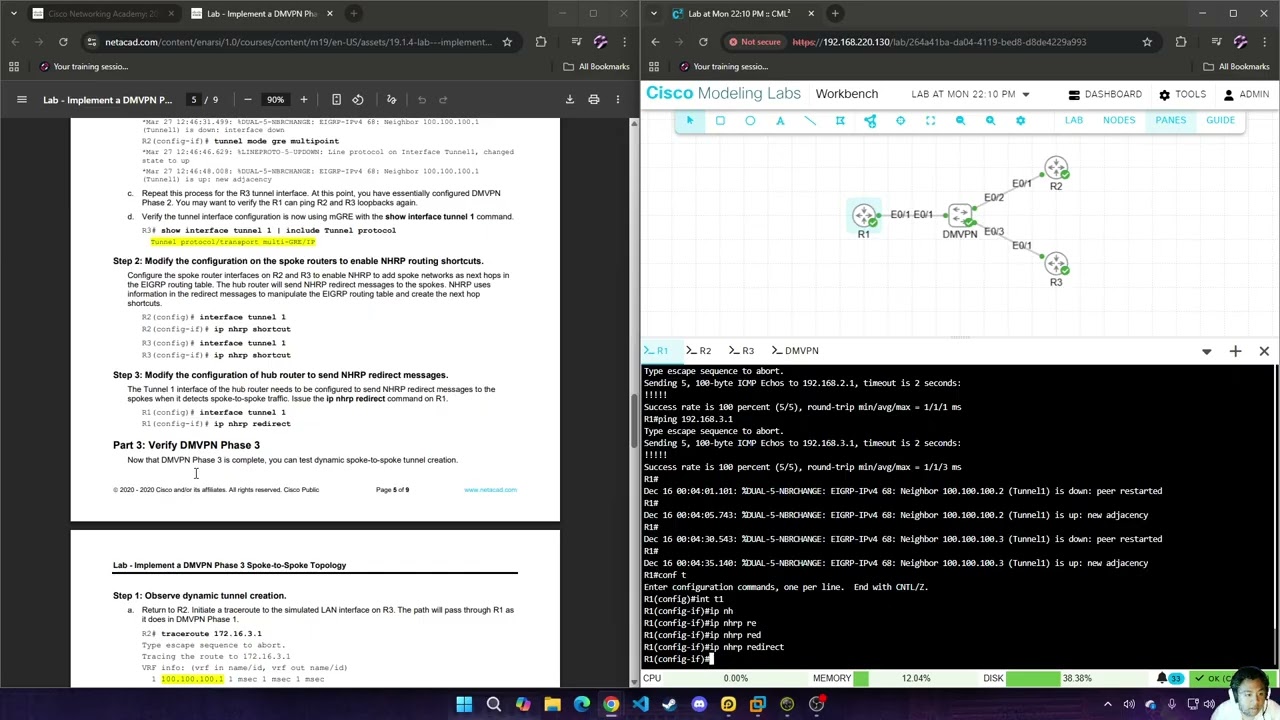The height and width of the screenshot is (720, 1280).
Task: Zoom in the topology canvas
Action: point(990,120)
